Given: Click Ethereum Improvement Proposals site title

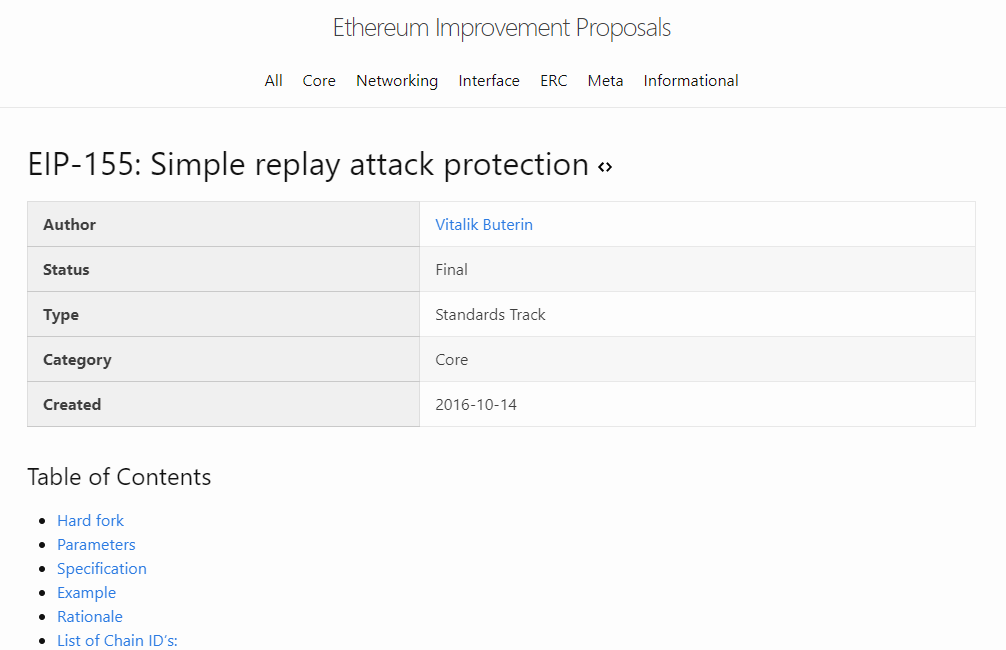Looking at the screenshot, I should (x=502, y=28).
